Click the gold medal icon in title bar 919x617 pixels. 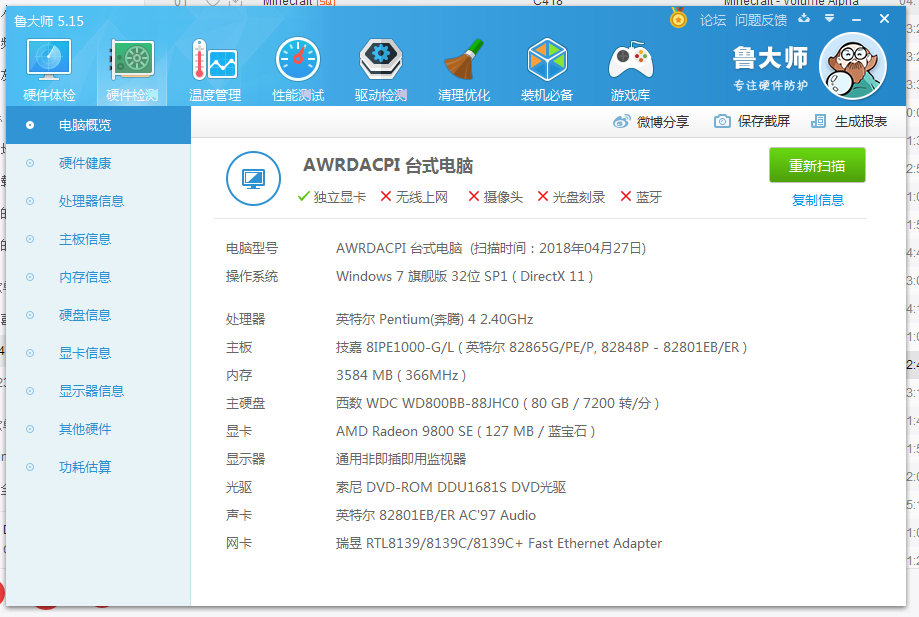point(678,18)
